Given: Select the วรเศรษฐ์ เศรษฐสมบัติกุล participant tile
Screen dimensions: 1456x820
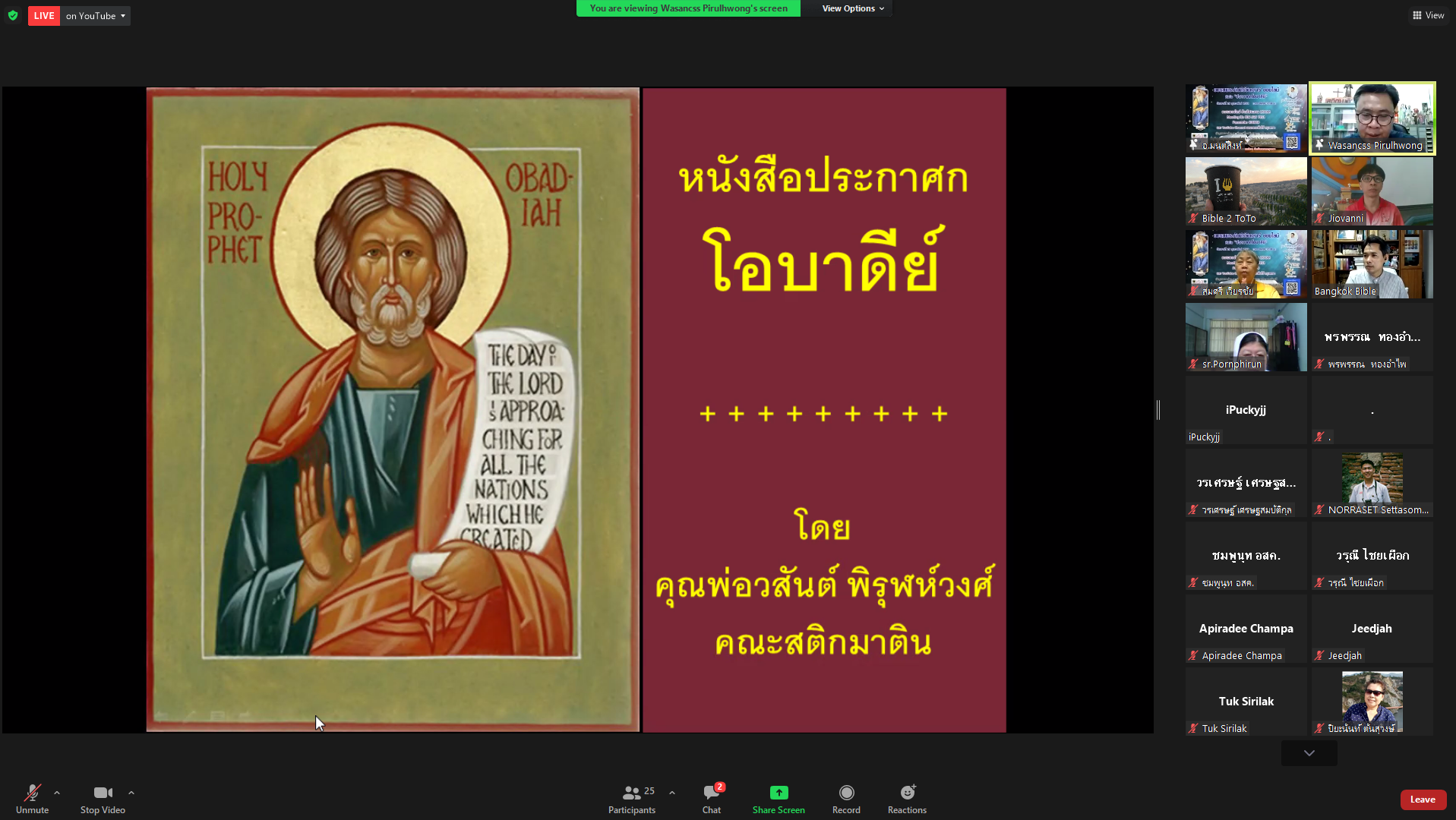Looking at the screenshot, I should tap(1246, 482).
